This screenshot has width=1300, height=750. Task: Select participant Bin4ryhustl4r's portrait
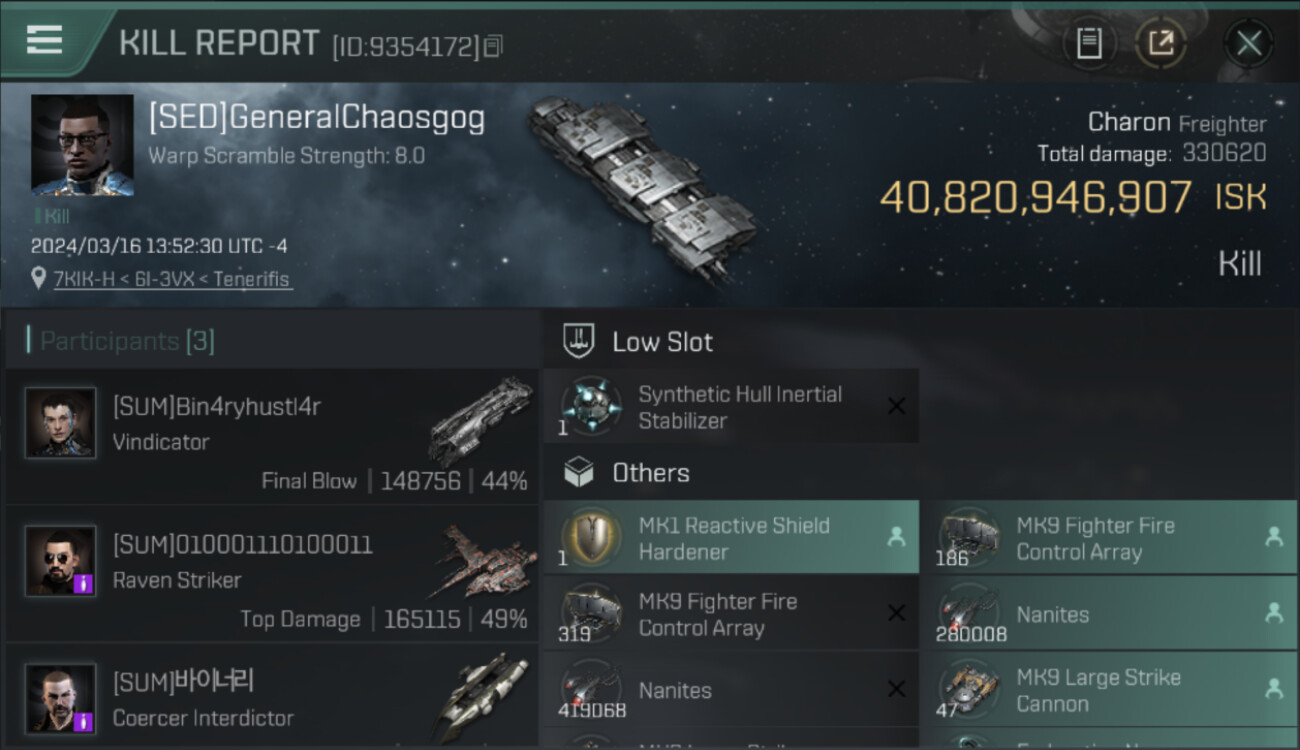click(61, 423)
